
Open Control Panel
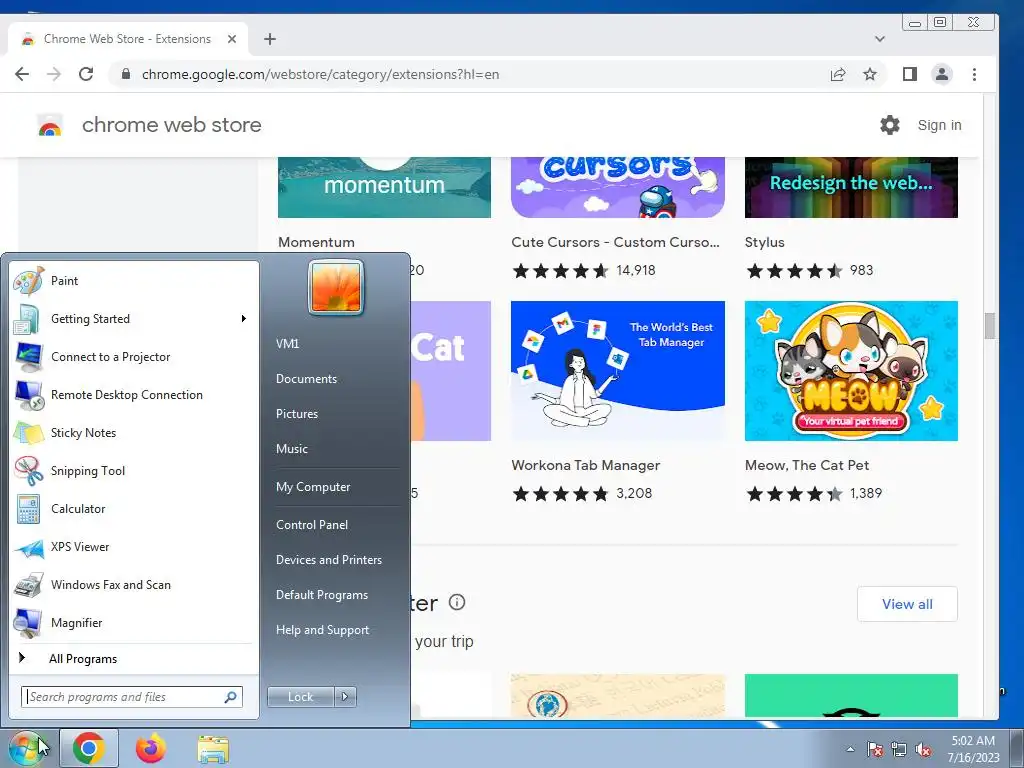coord(312,525)
